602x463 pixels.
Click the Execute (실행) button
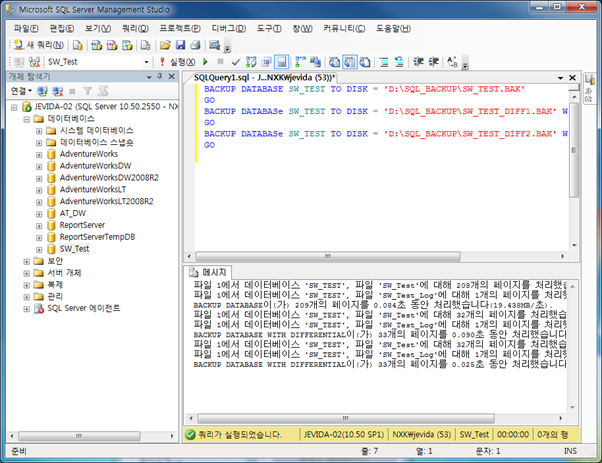click(x=177, y=62)
